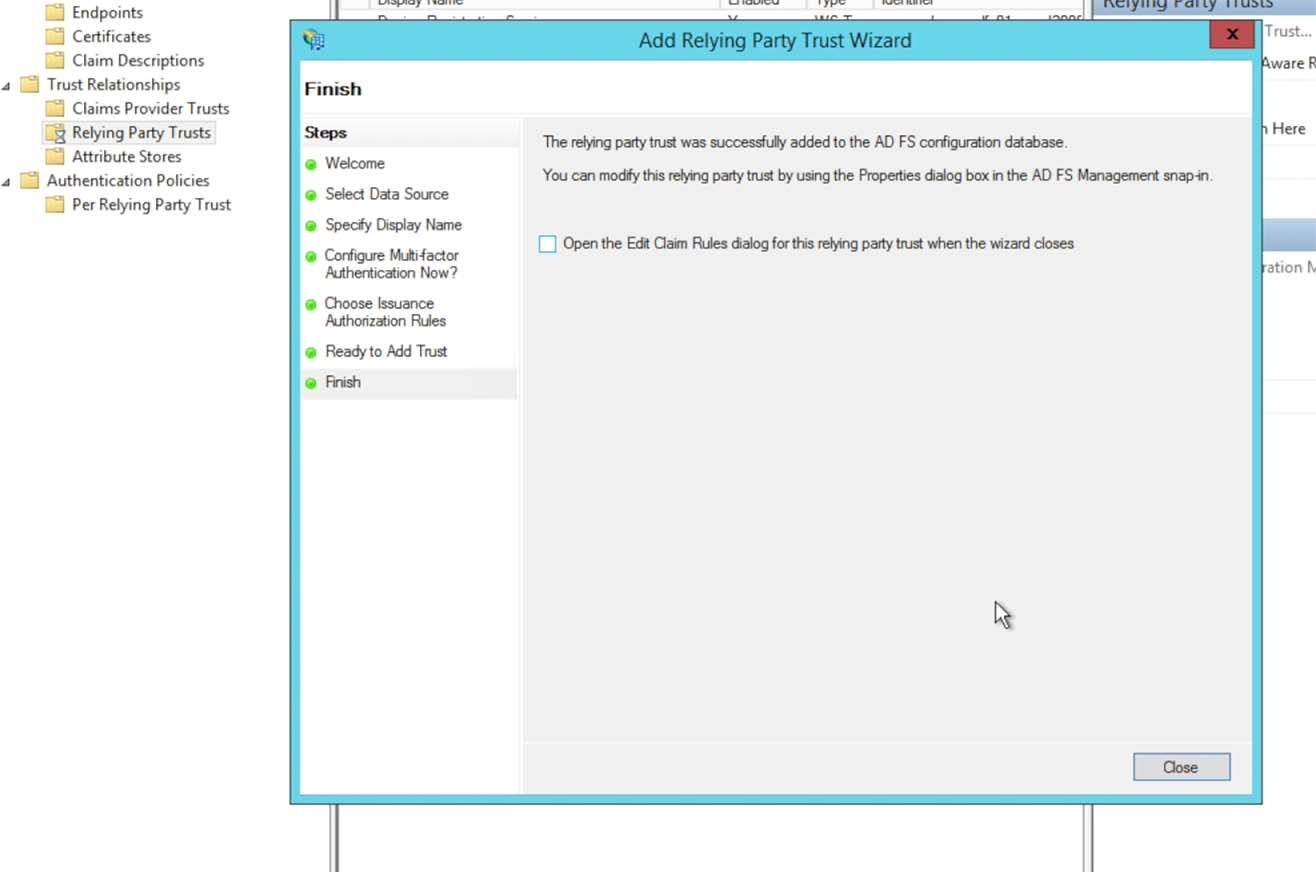Viewport: 1316px width, 872px height.
Task: Collapse the Authentication Policies tree node
Action: click(x=8, y=182)
